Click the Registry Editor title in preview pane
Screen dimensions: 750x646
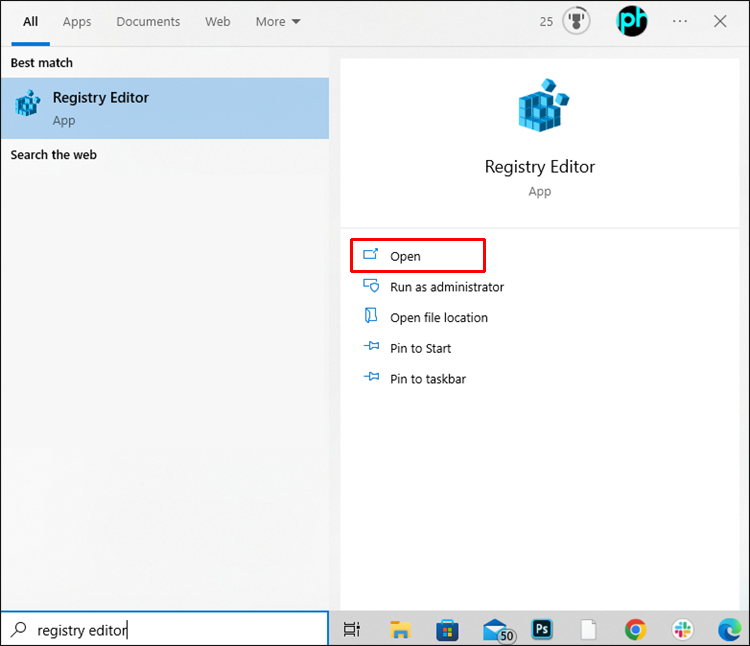tap(540, 167)
